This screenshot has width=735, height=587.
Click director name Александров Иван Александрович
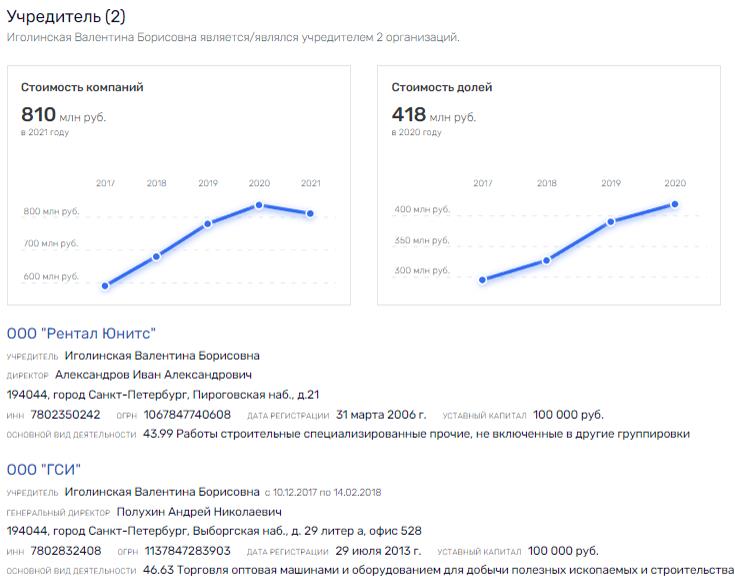click(153, 375)
